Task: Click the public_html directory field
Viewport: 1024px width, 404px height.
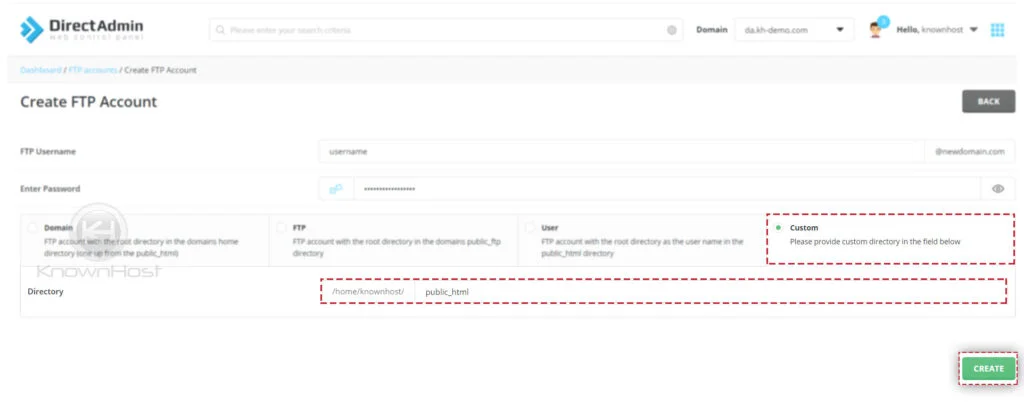Action: pos(708,292)
